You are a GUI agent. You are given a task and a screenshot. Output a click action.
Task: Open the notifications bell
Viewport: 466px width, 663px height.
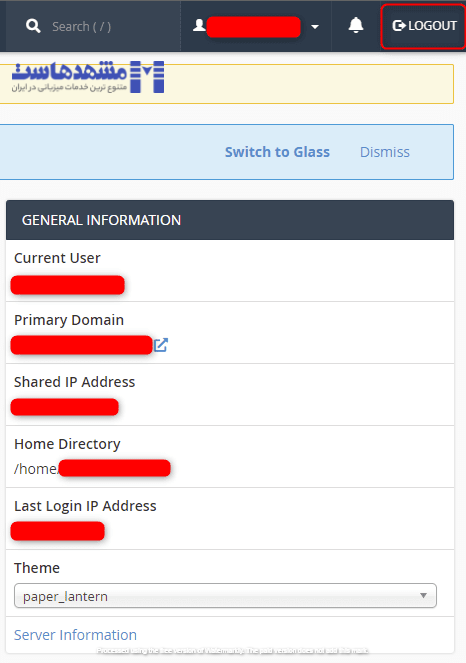coord(356,25)
